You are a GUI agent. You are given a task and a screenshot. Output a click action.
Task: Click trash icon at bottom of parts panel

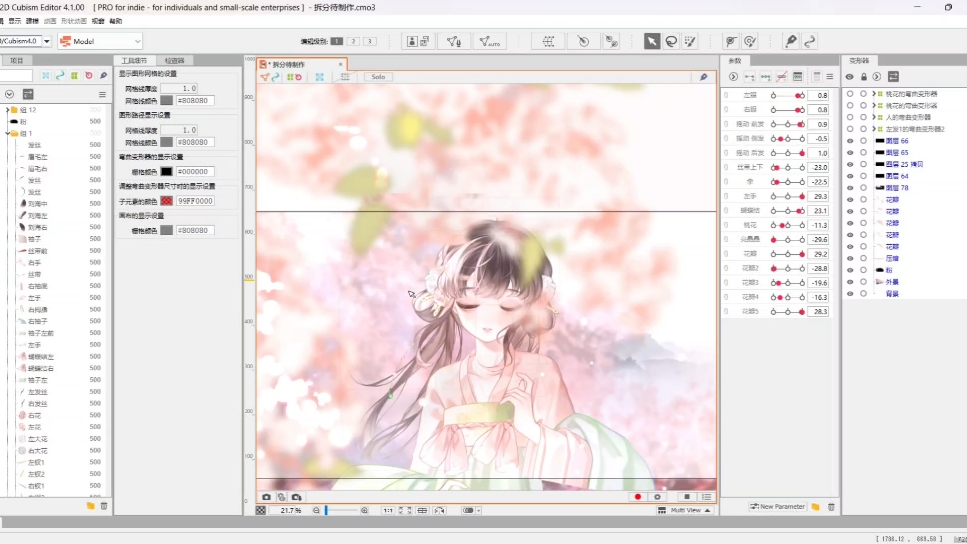tap(104, 506)
